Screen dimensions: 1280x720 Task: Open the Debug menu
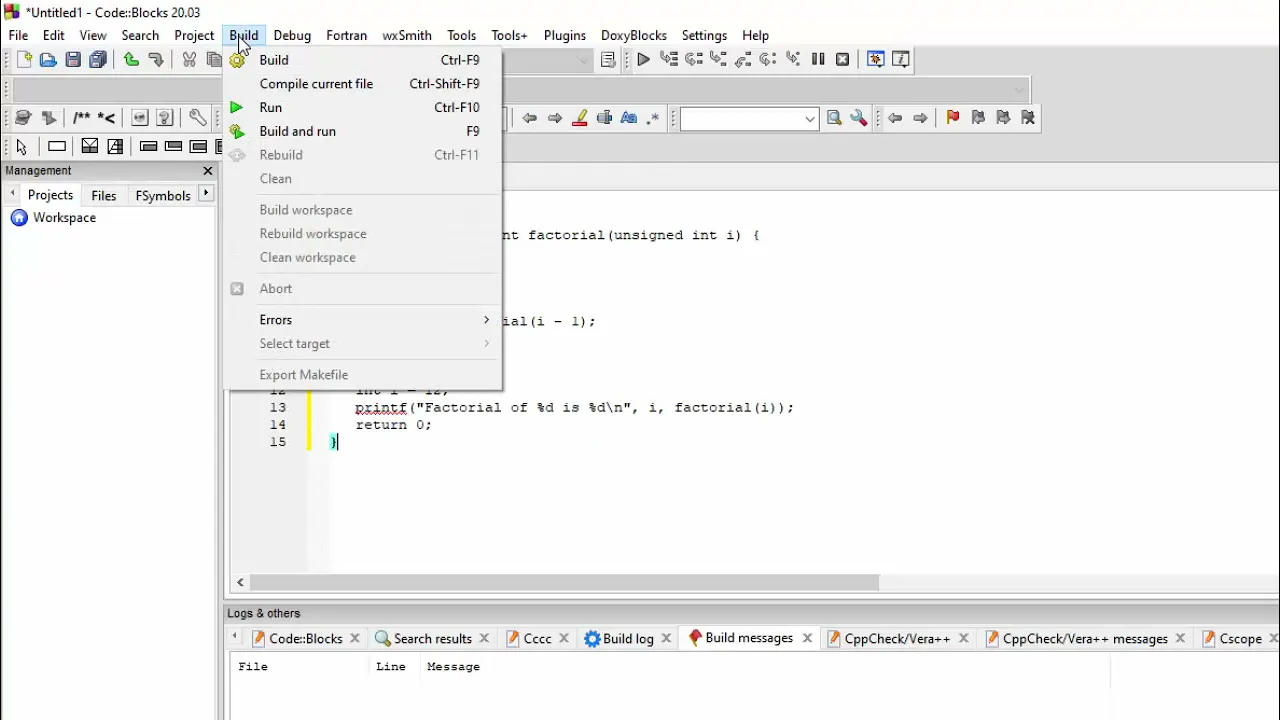(292, 35)
